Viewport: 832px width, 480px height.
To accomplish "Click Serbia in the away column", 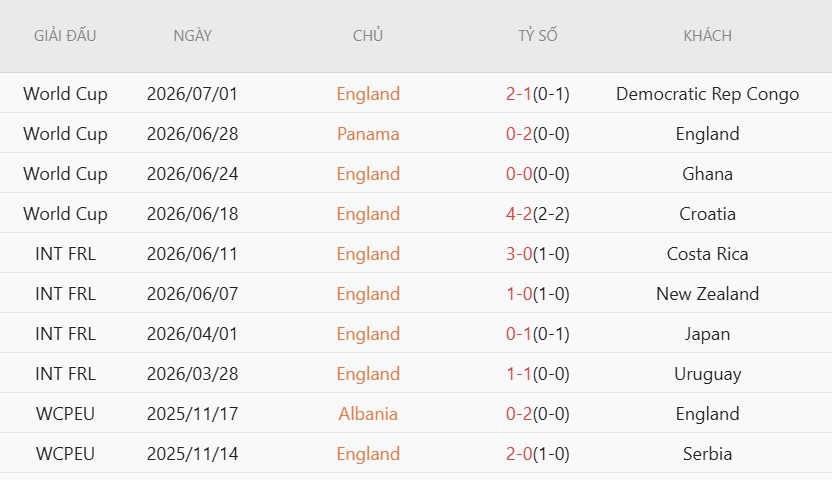I will [707, 454].
